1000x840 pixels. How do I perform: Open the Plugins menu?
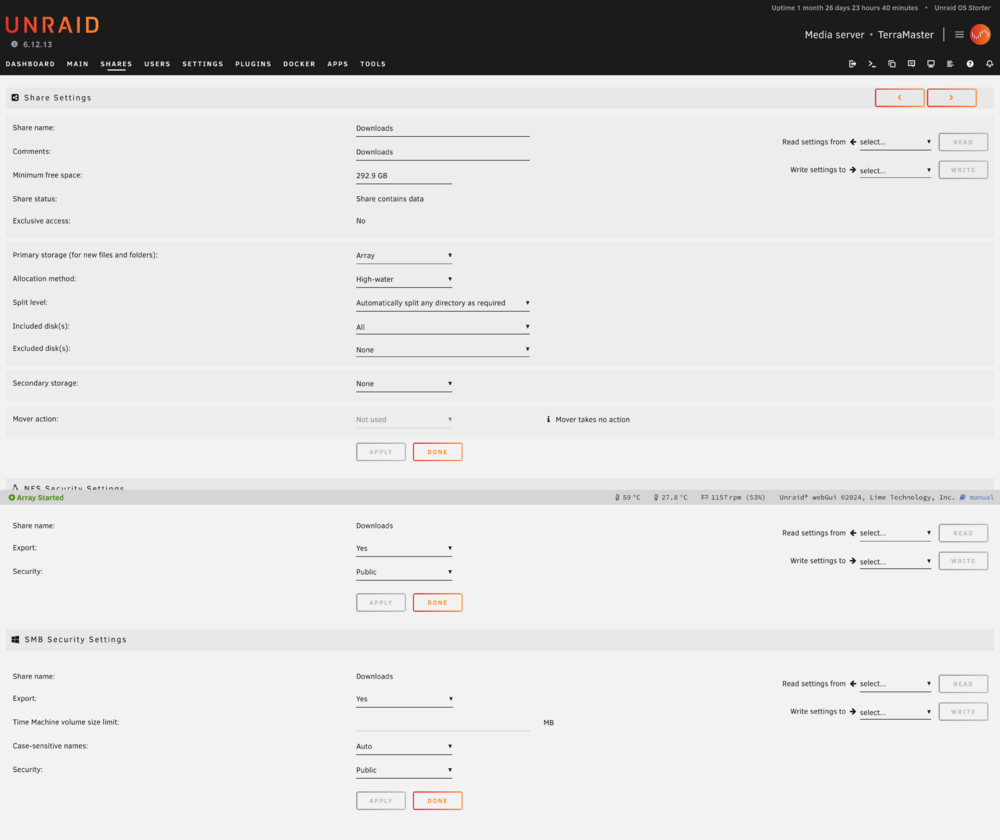click(x=253, y=64)
